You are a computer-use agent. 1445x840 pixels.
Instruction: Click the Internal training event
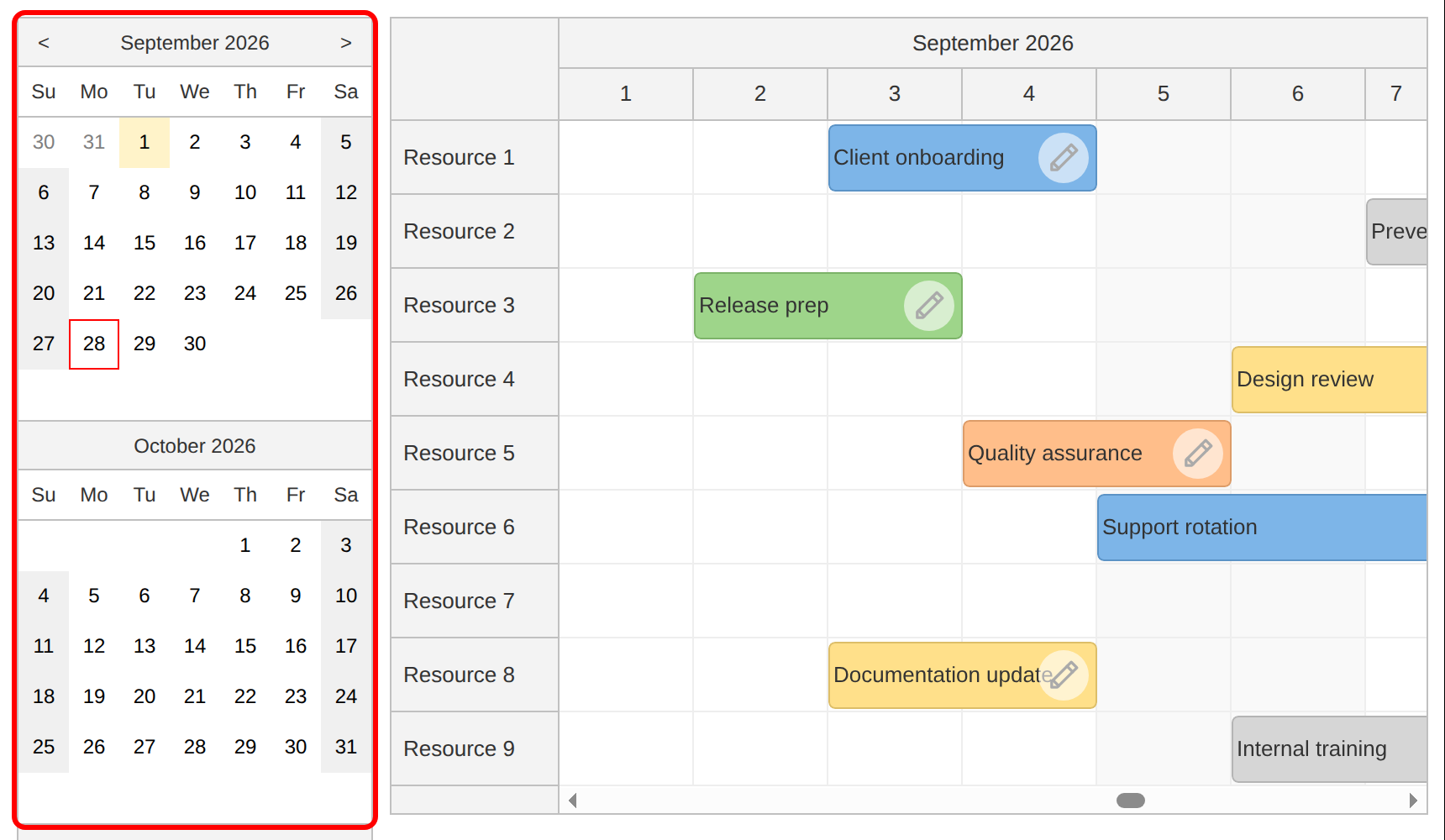pyautogui.click(x=1329, y=749)
